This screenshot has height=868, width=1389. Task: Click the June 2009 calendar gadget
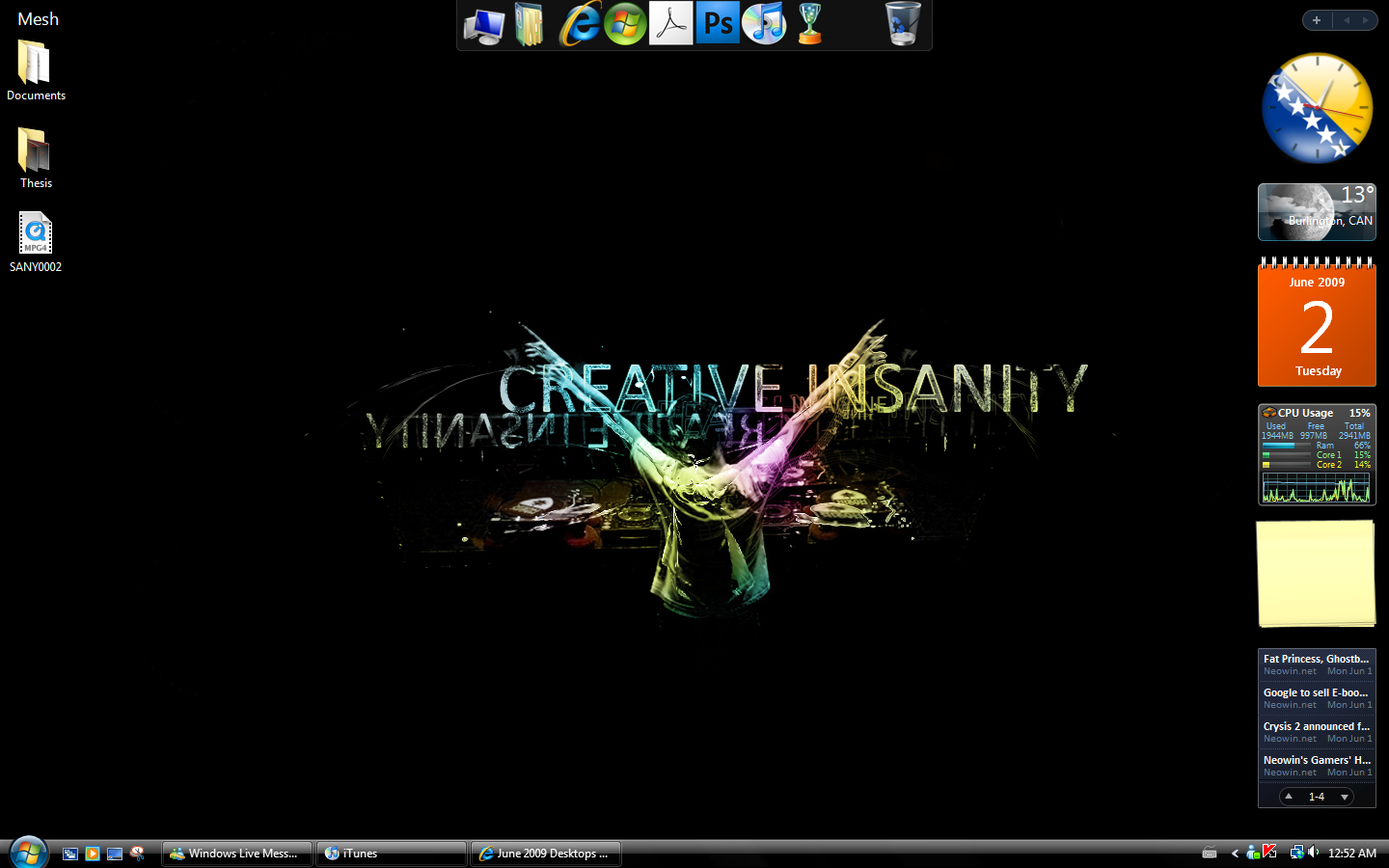[1317, 322]
